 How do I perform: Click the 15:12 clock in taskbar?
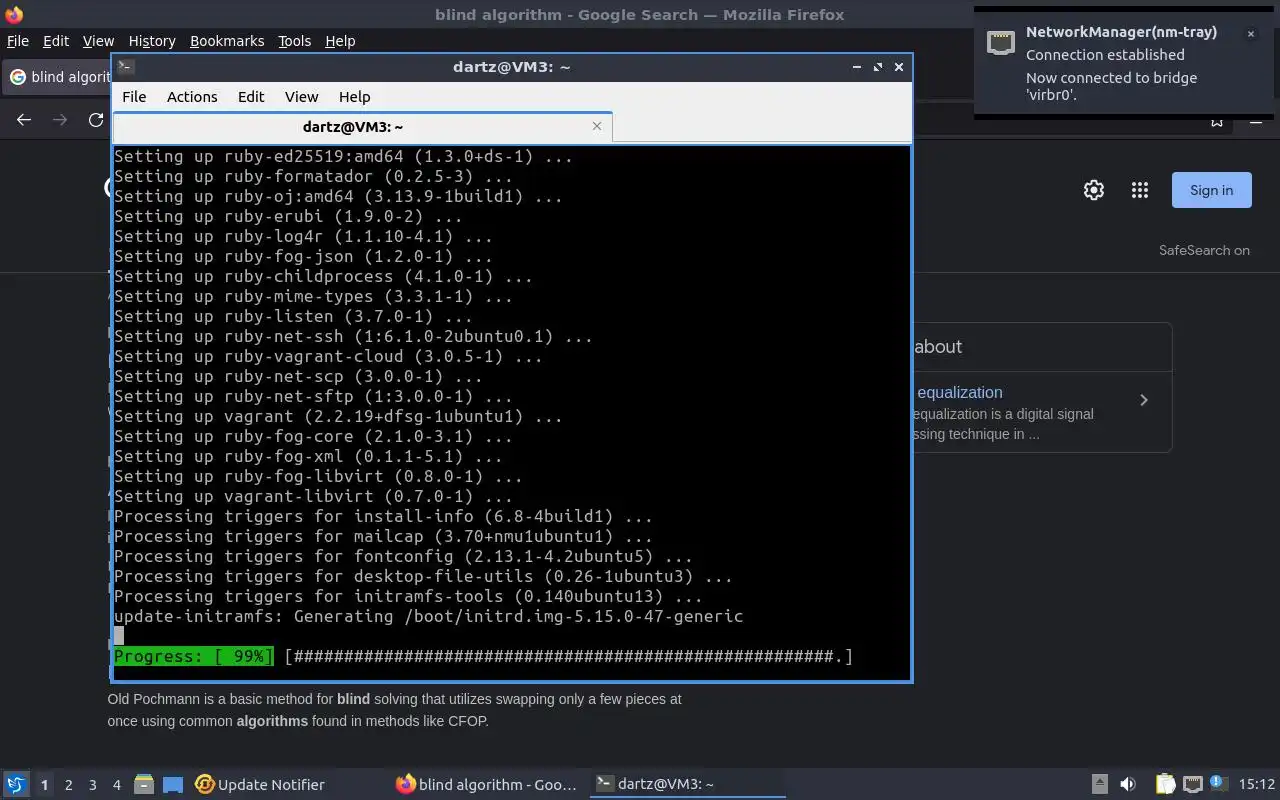coord(1257,785)
